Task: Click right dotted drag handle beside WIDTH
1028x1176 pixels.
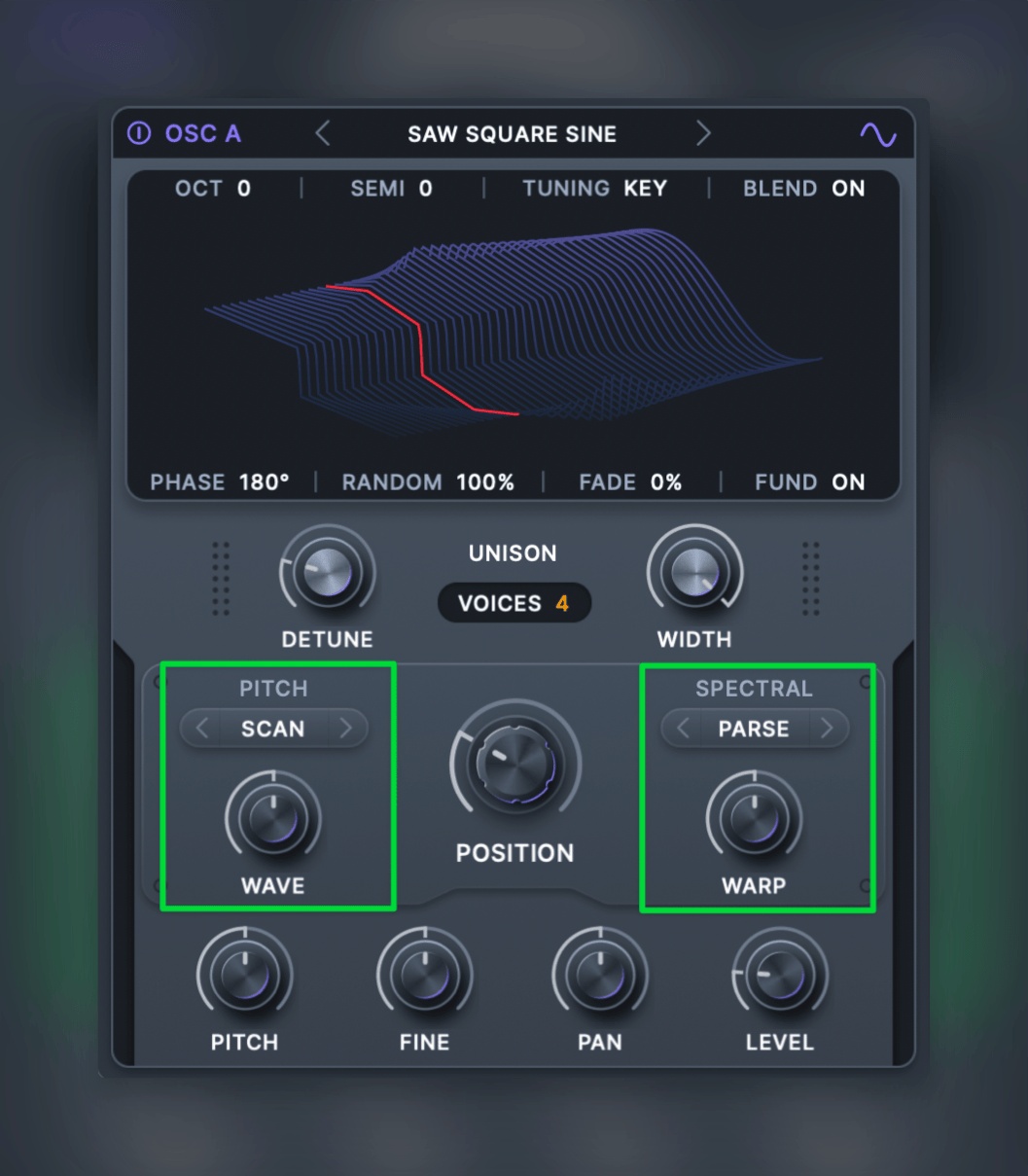Action: click(x=810, y=579)
